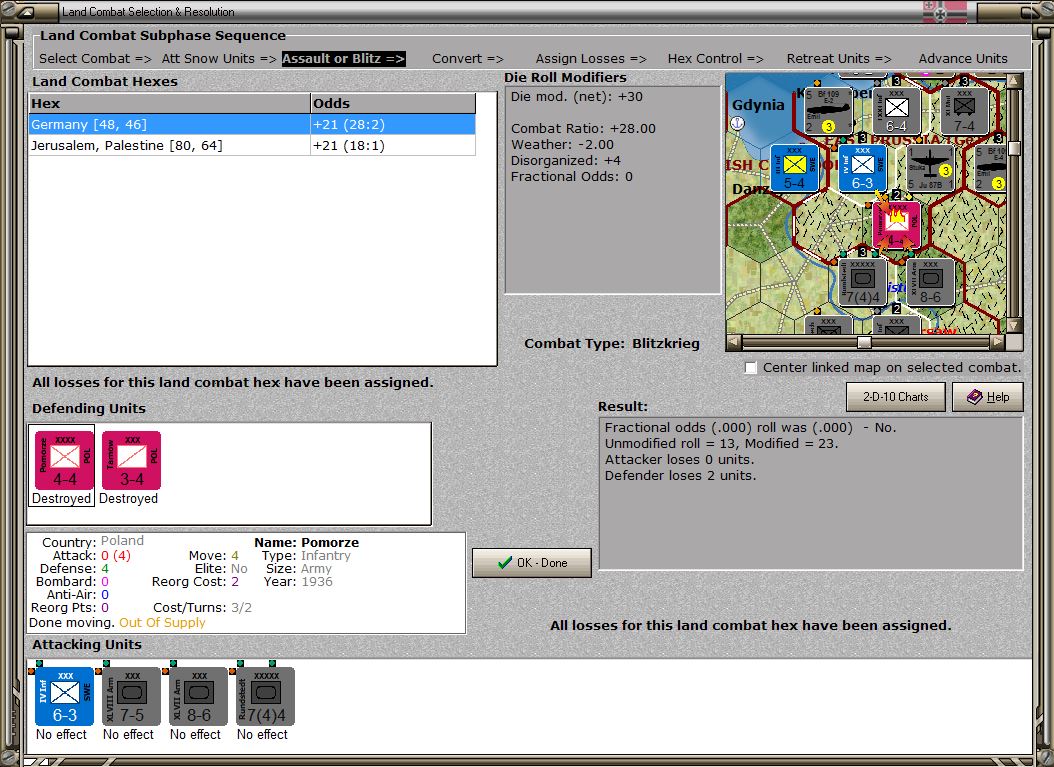
Task: Select the Tarnow 3-4 defending unit counter
Action: coord(131,460)
